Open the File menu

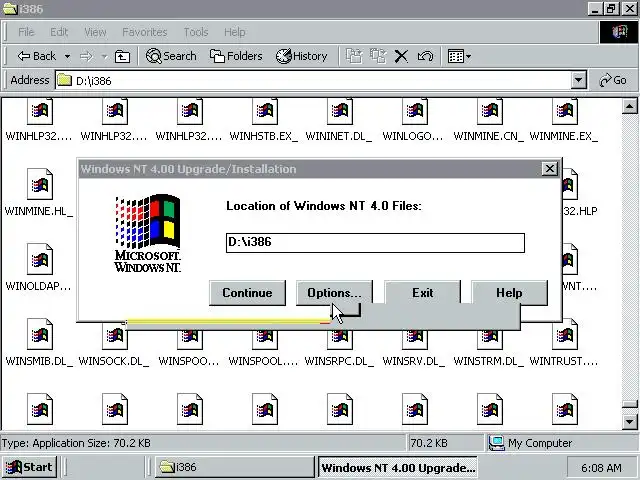[x=26, y=32]
